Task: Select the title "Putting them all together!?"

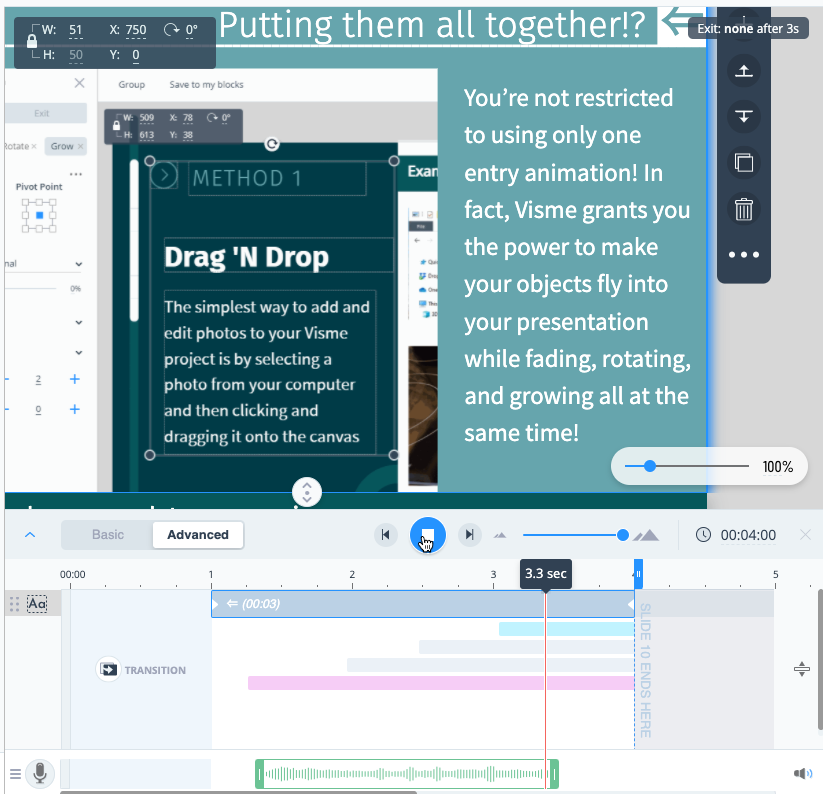Action: 431,25
